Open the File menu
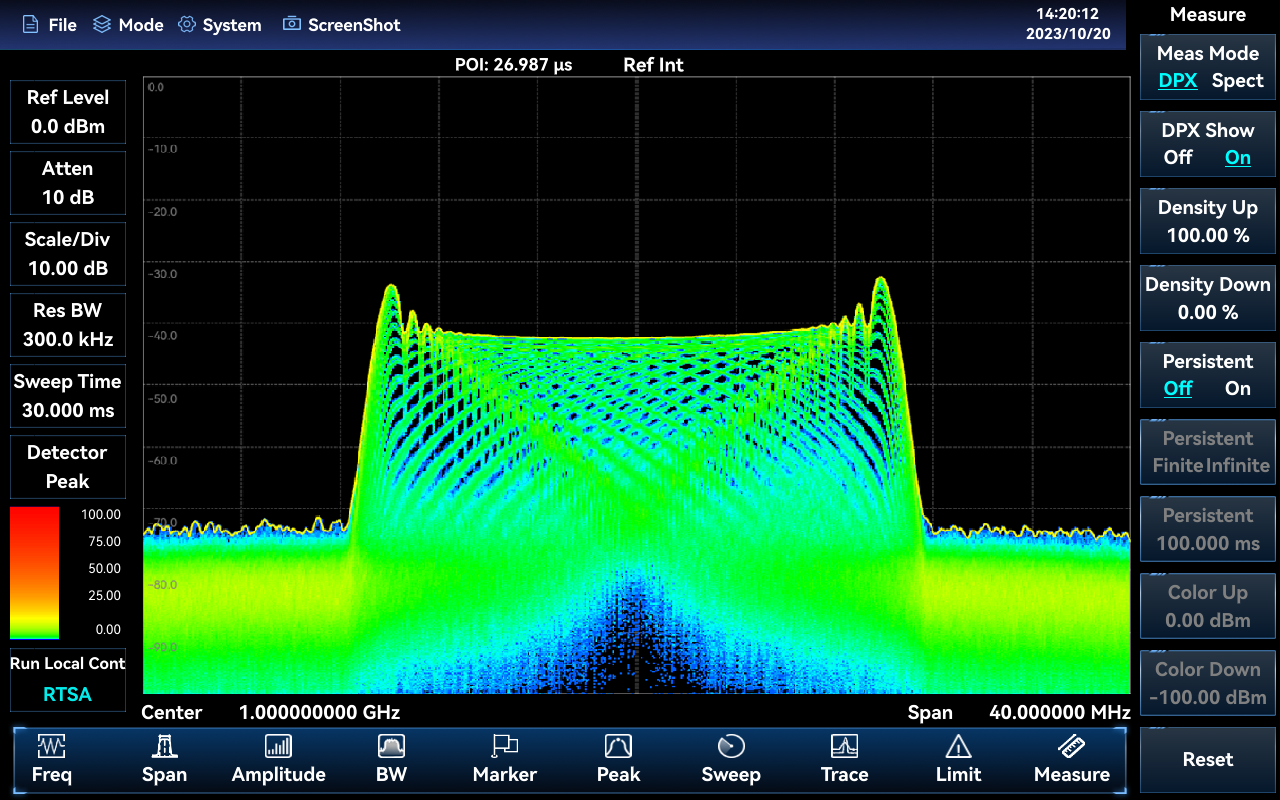Image resolution: width=1280 pixels, height=800 pixels. tap(50, 25)
